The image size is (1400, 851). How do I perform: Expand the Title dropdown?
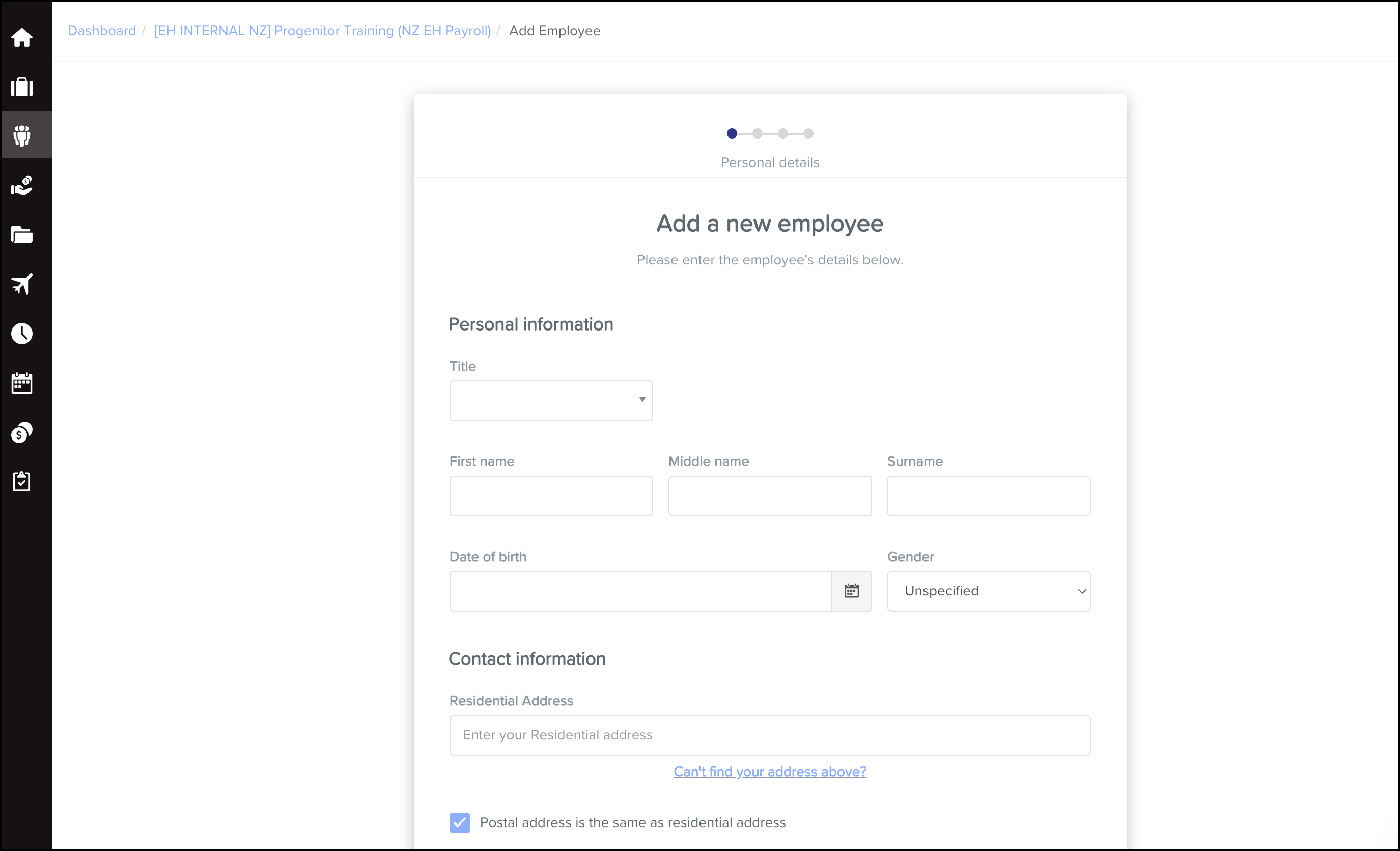click(x=550, y=401)
